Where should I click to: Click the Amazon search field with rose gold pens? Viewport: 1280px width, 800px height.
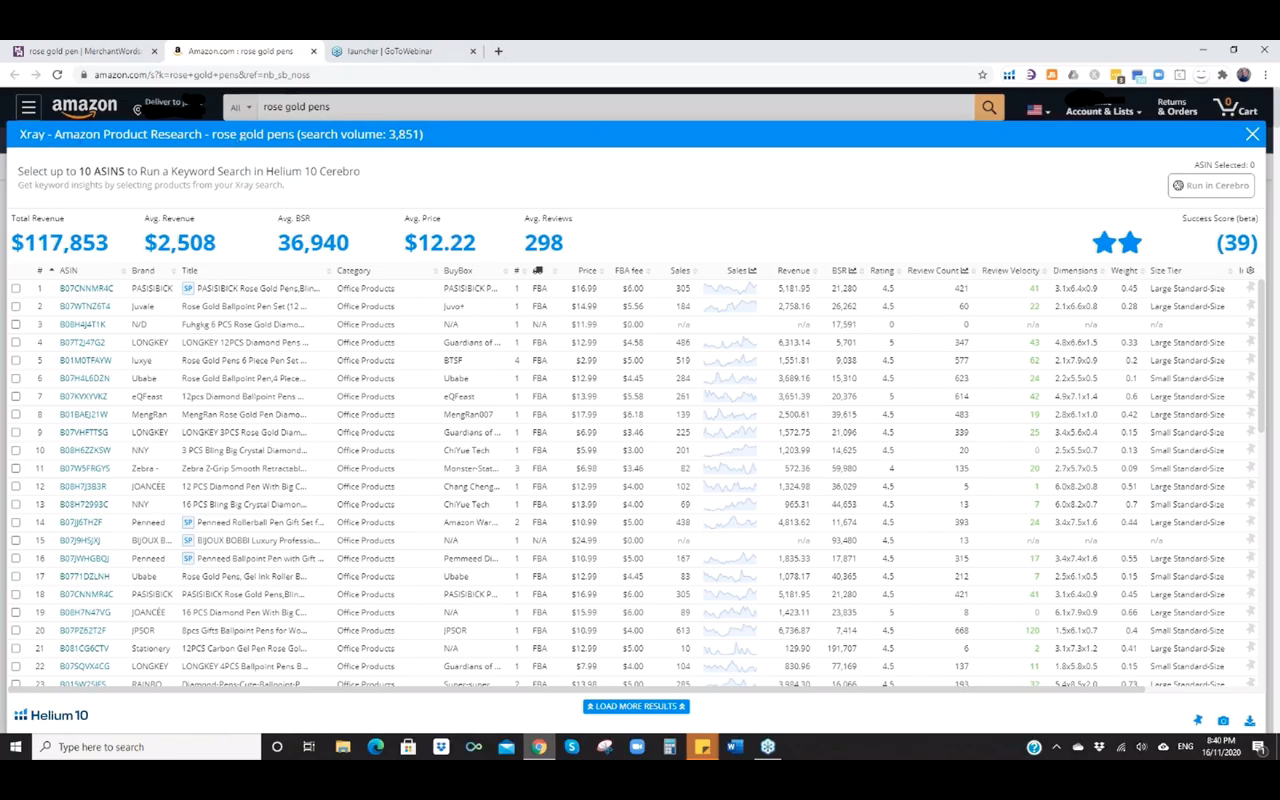615,107
